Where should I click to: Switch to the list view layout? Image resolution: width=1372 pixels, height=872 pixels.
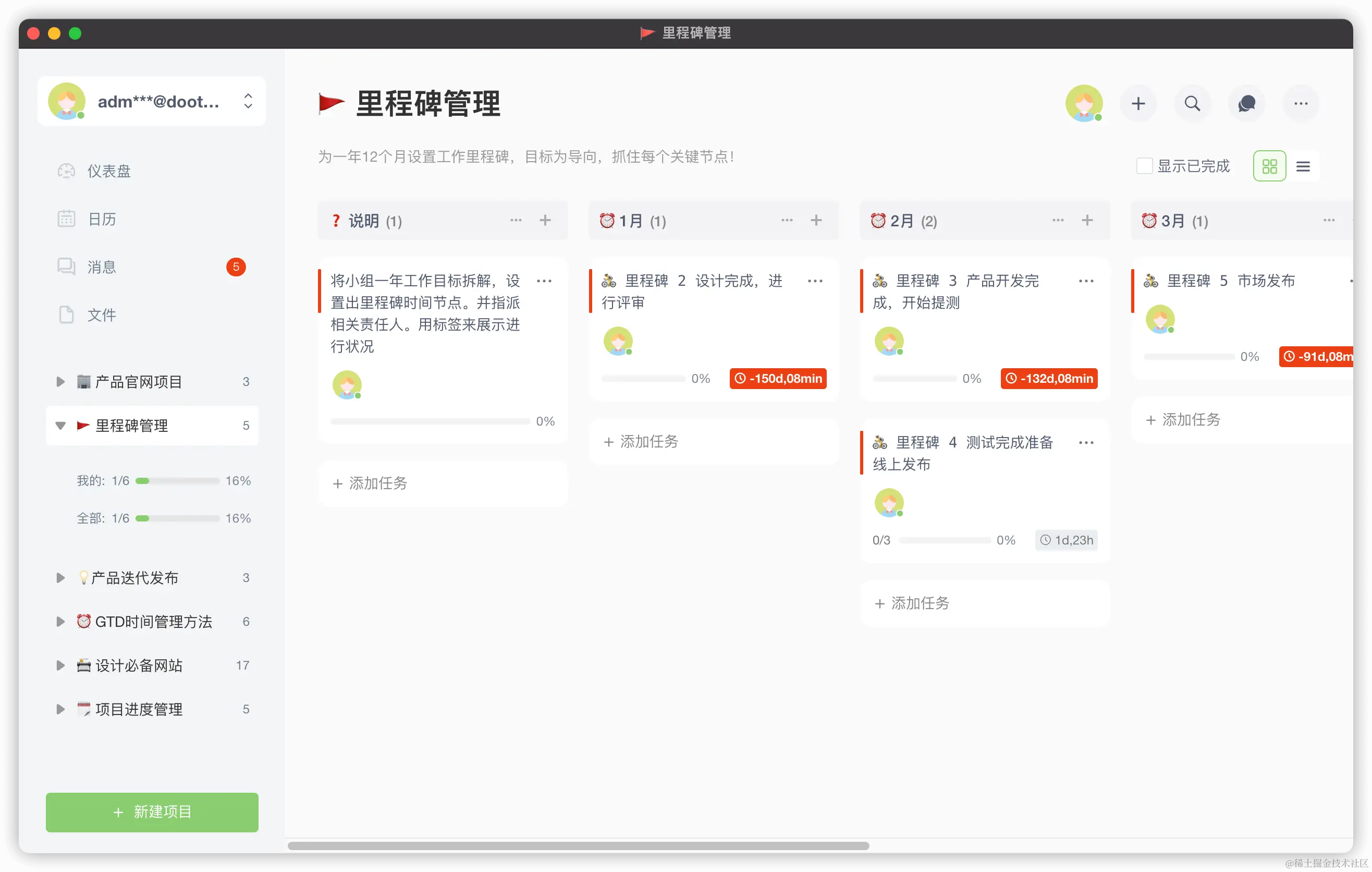1303,166
